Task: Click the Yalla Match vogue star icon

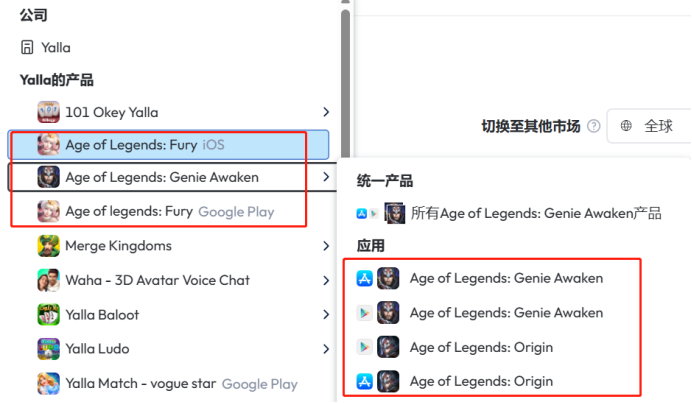Action: click(49, 384)
